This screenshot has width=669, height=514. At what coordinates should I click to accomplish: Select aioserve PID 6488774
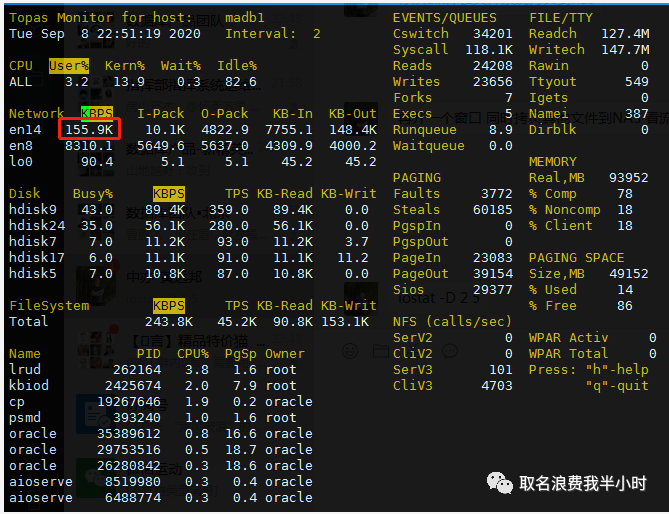tap(133, 497)
